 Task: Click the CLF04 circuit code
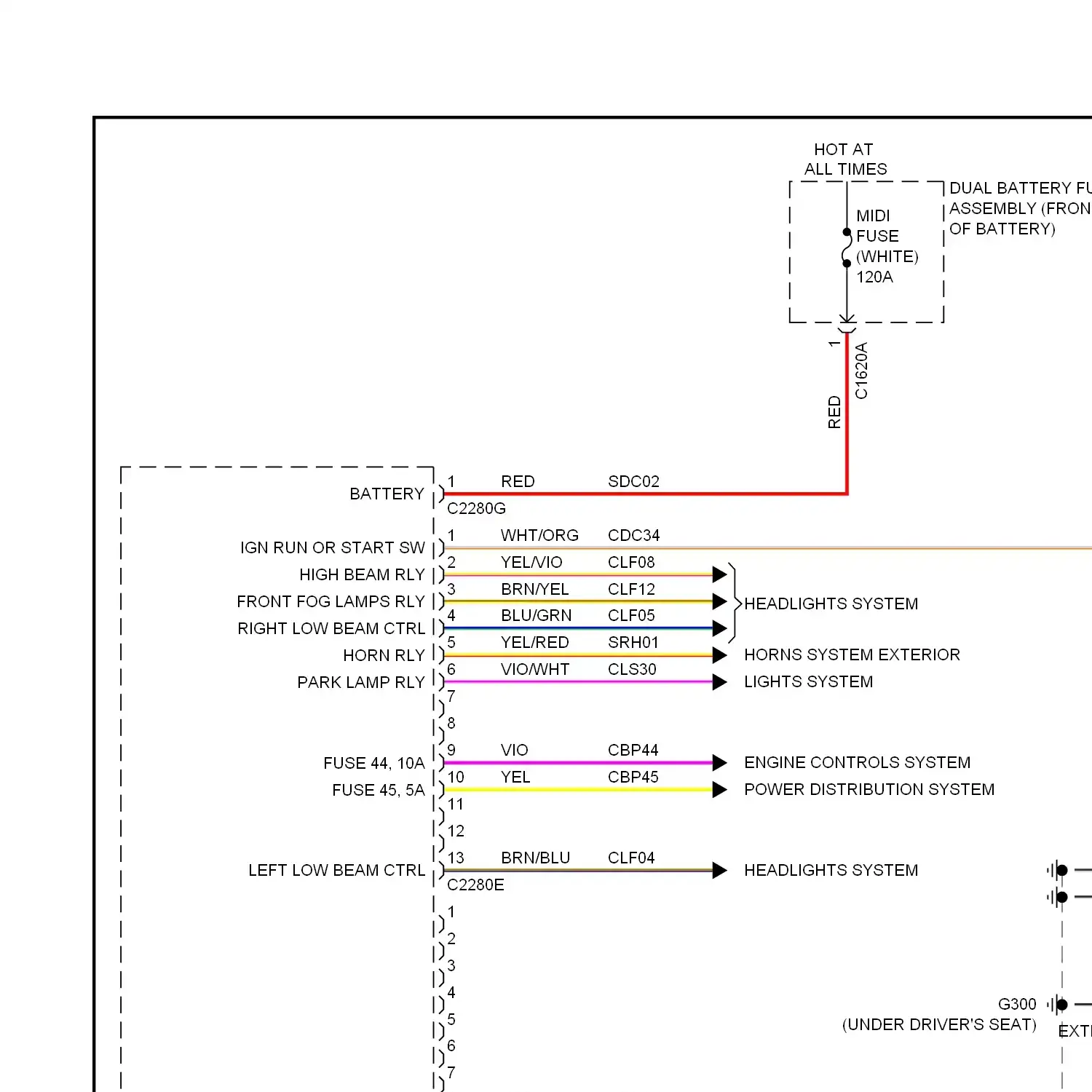point(631,858)
